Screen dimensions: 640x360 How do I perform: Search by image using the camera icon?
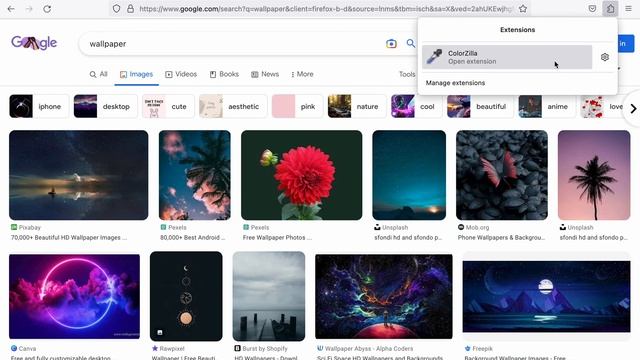point(391,43)
